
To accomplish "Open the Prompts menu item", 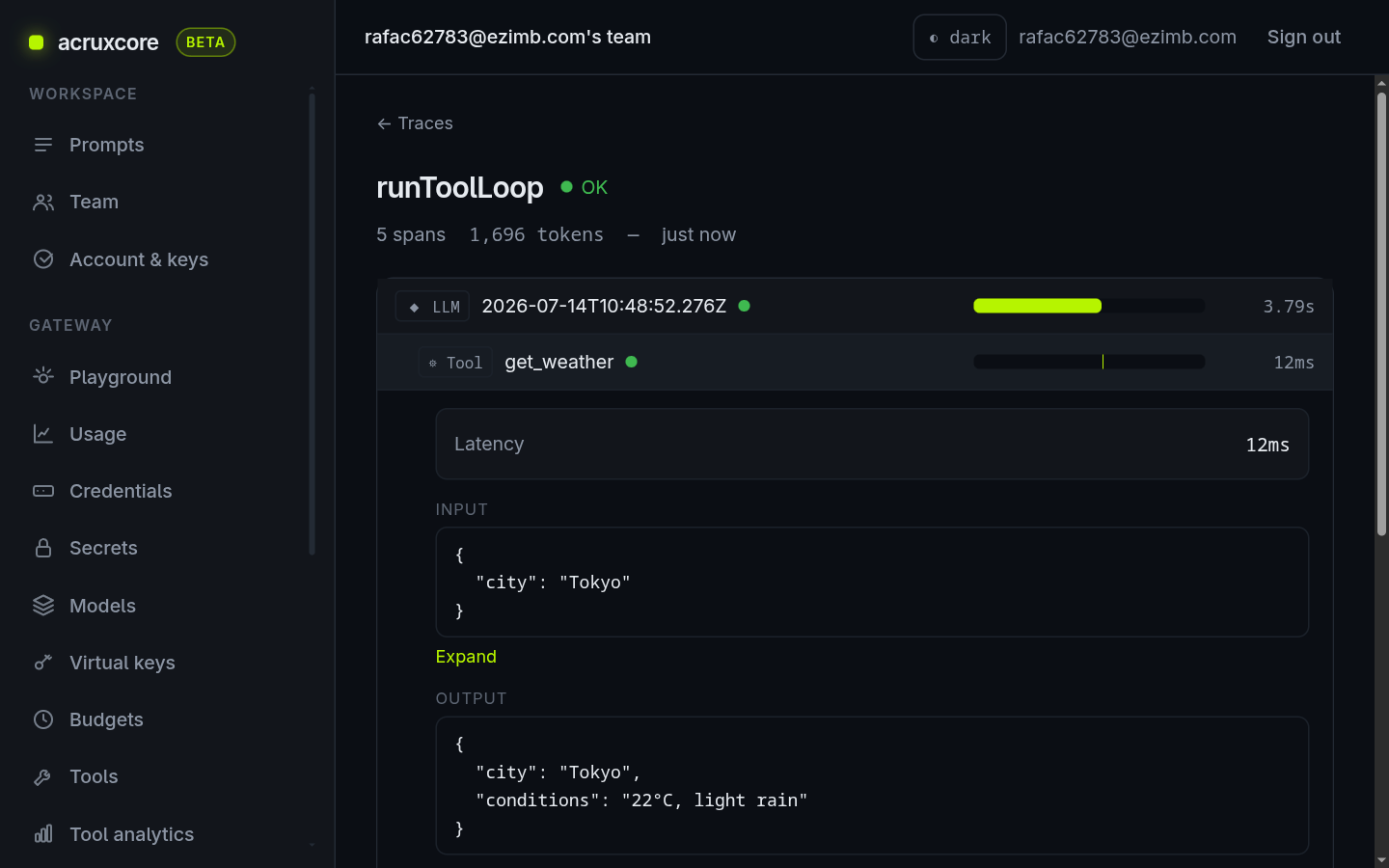I will click(106, 145).
